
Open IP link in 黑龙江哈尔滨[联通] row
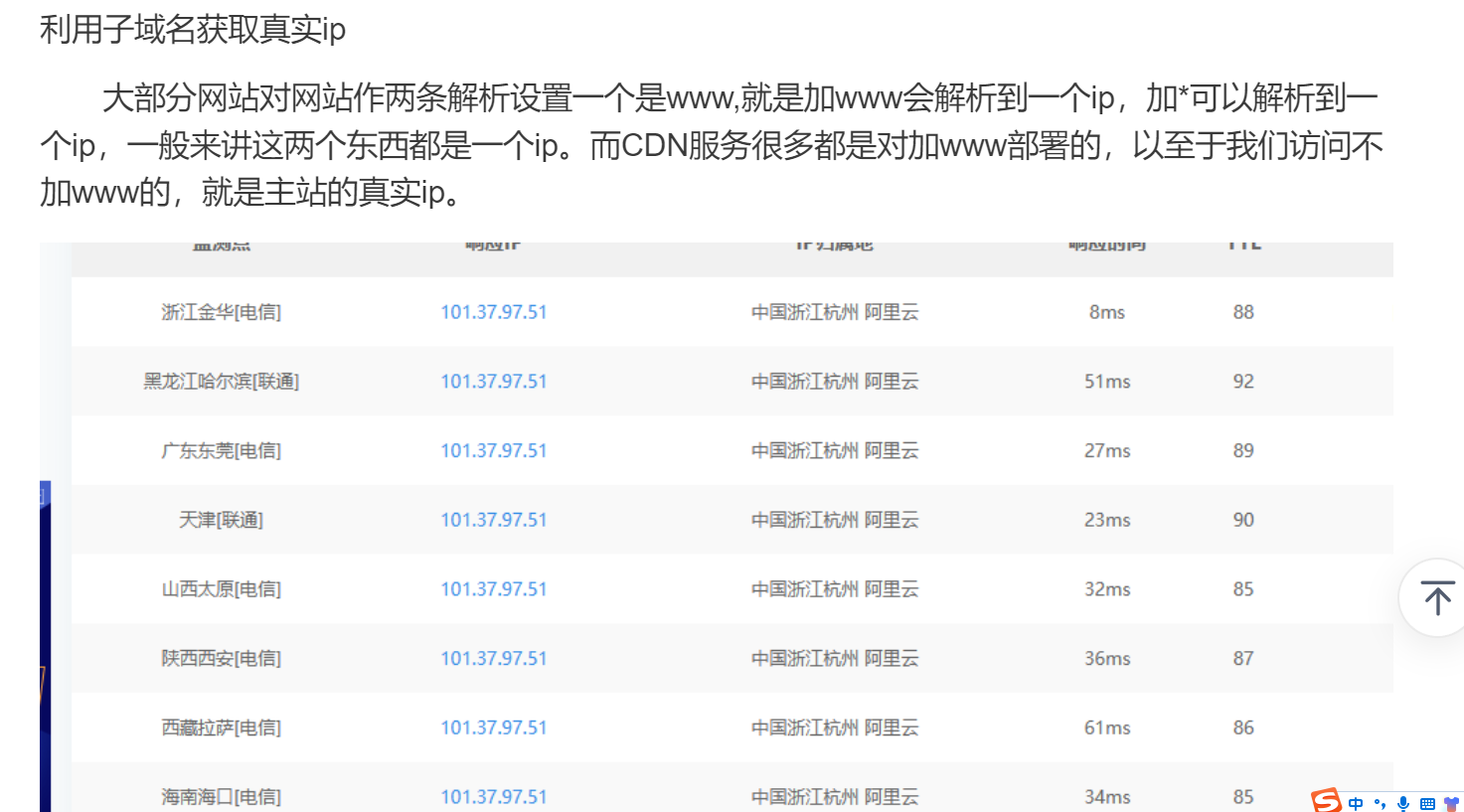[493, 382]
